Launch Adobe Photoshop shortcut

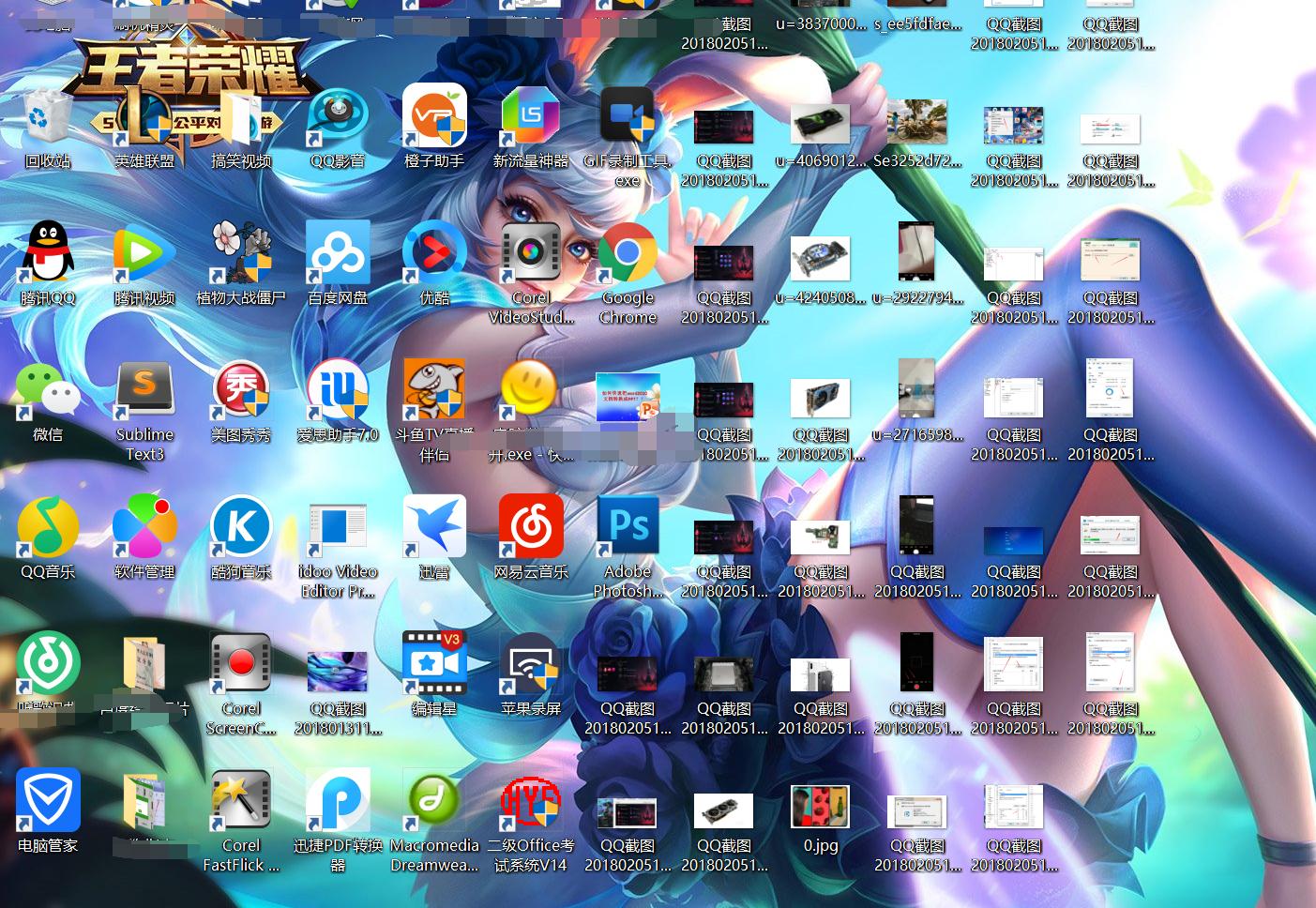[x=628, y=528]
